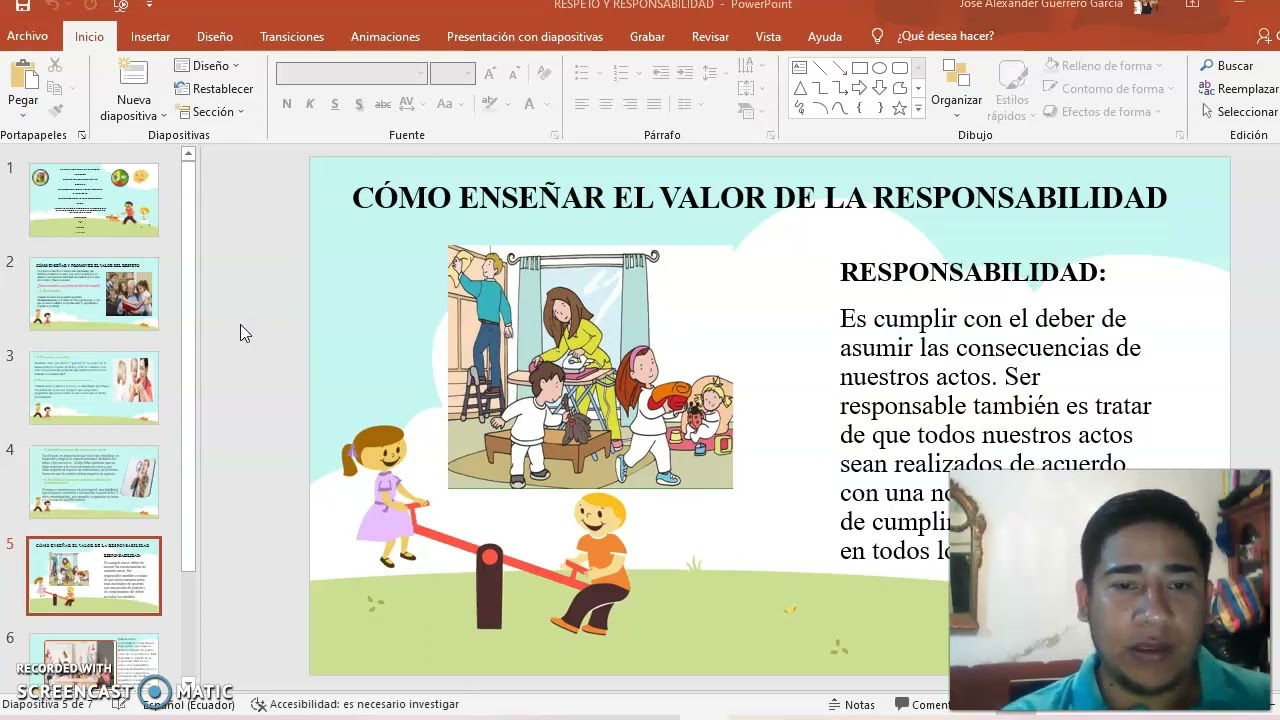The image size is (1280, 720).
Task: Open the character spacing AV dropdown
Action: pos(411,104)
